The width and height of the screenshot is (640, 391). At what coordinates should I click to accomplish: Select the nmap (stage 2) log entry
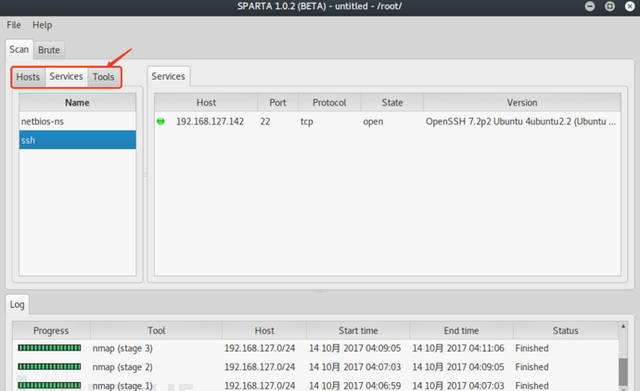122,367
